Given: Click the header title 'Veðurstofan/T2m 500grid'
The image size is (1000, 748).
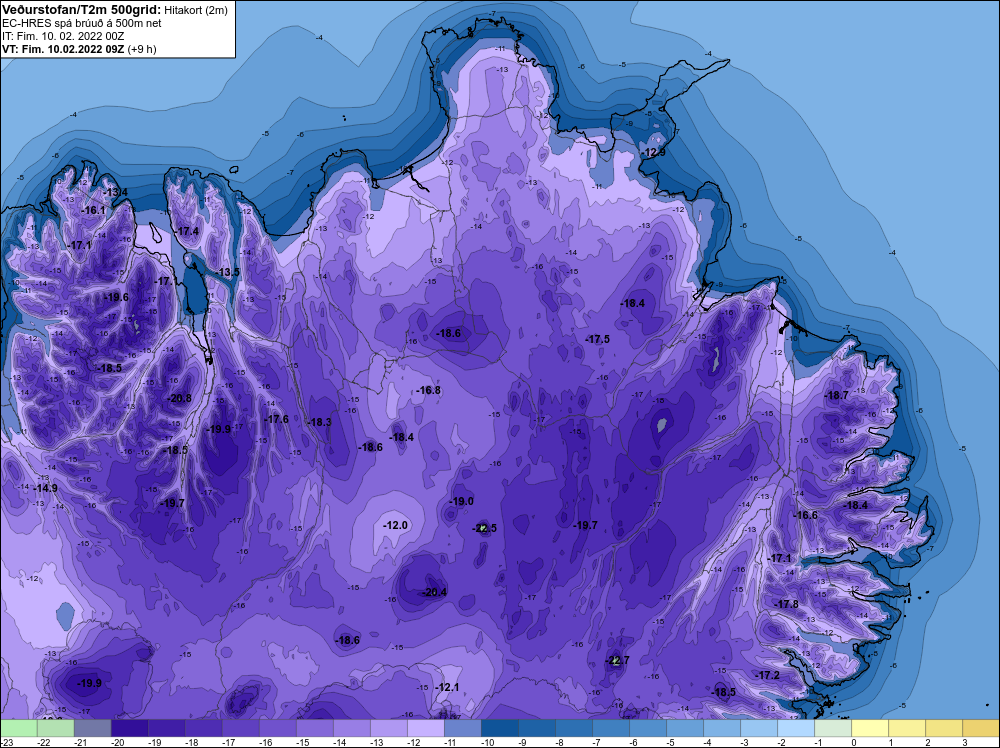Looking at the screenshot, I should tap(82, 10).
